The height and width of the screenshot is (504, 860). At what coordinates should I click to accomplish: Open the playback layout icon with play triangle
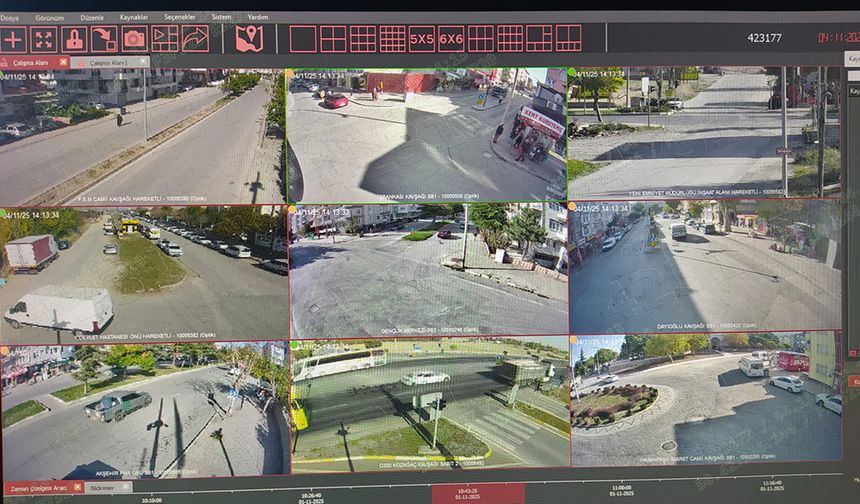[x=165, y=39]
